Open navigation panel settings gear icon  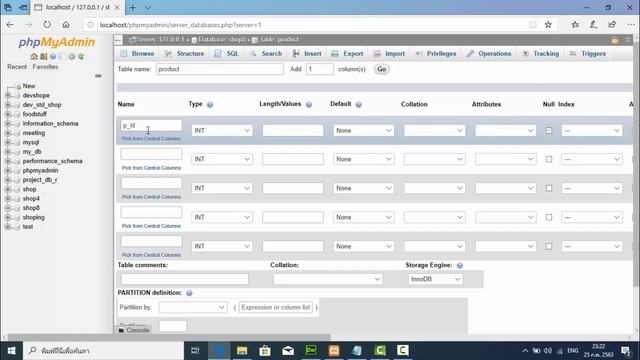click(x=72, y=56)
